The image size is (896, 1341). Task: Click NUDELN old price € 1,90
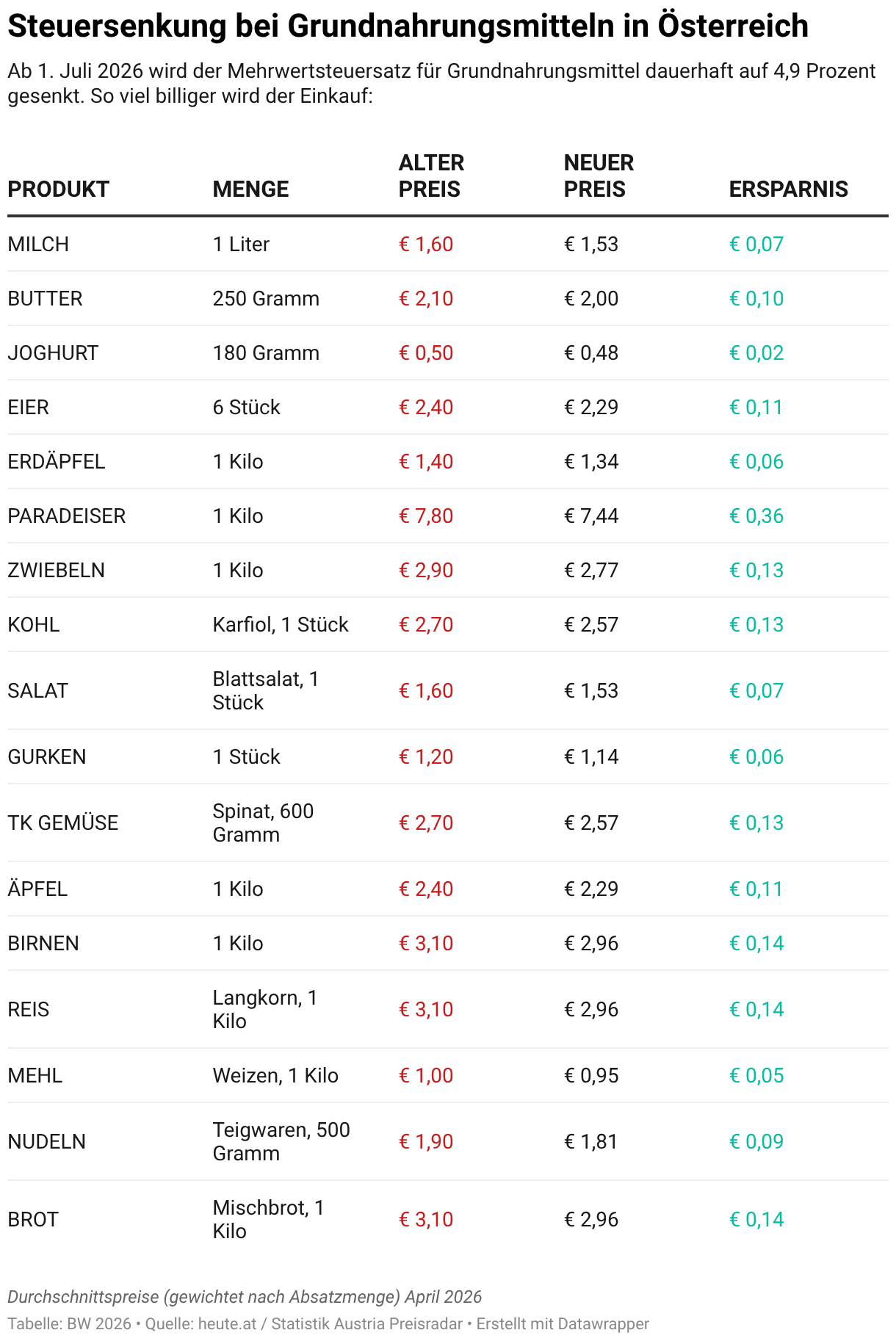[426, 1142]
